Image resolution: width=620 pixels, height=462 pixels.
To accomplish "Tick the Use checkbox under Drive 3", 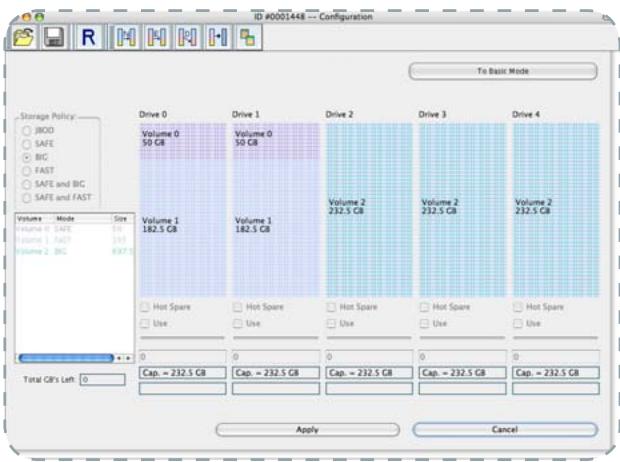I will [424, 324].
